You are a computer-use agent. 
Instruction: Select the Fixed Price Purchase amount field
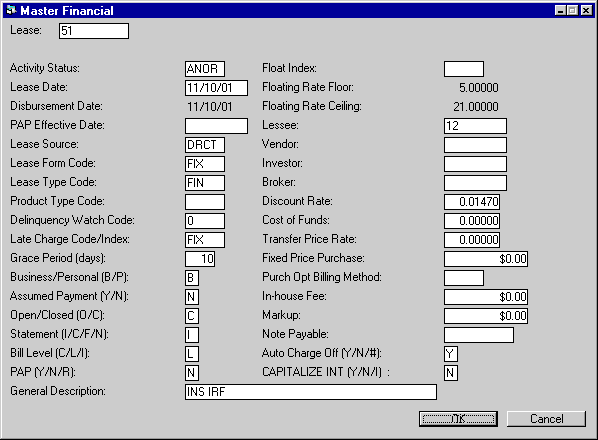[x=486, y=259]
